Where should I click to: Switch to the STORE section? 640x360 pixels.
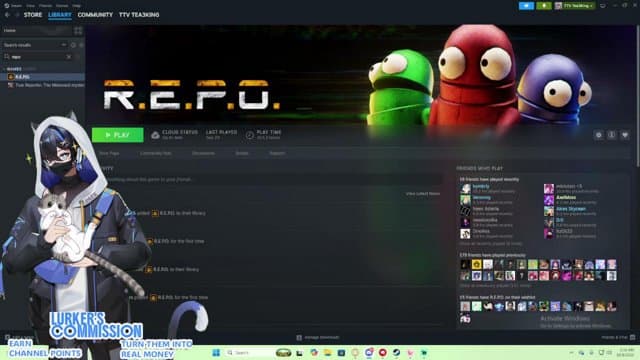point(33,15)
